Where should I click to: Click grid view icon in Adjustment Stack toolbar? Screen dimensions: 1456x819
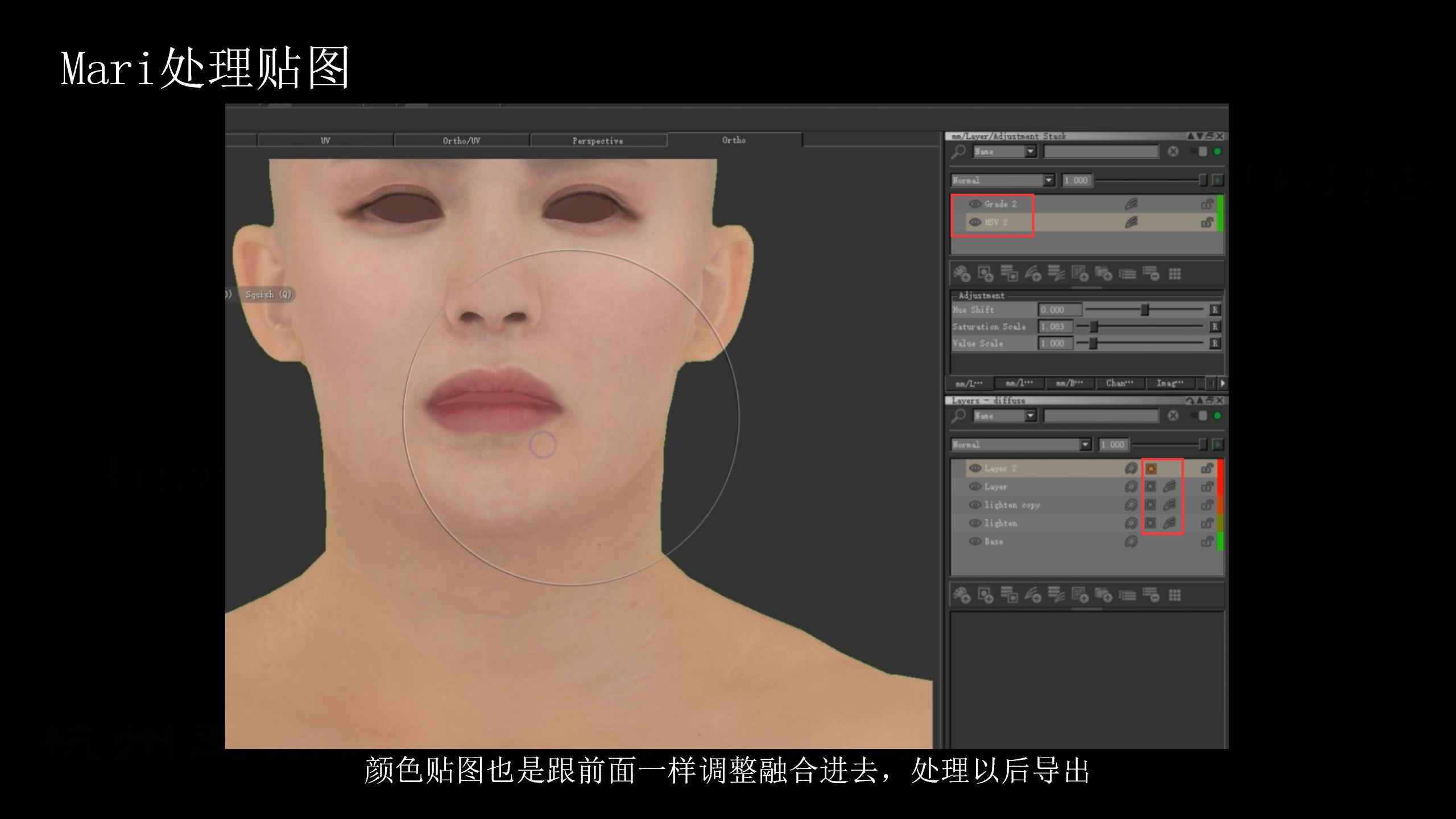tap(1175, 274)
